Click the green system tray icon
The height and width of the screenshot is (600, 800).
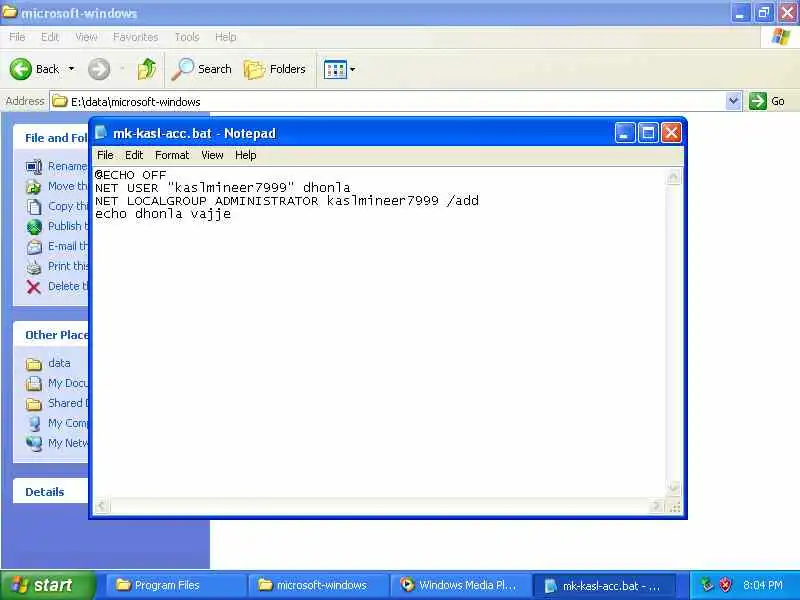click(706, 585)
